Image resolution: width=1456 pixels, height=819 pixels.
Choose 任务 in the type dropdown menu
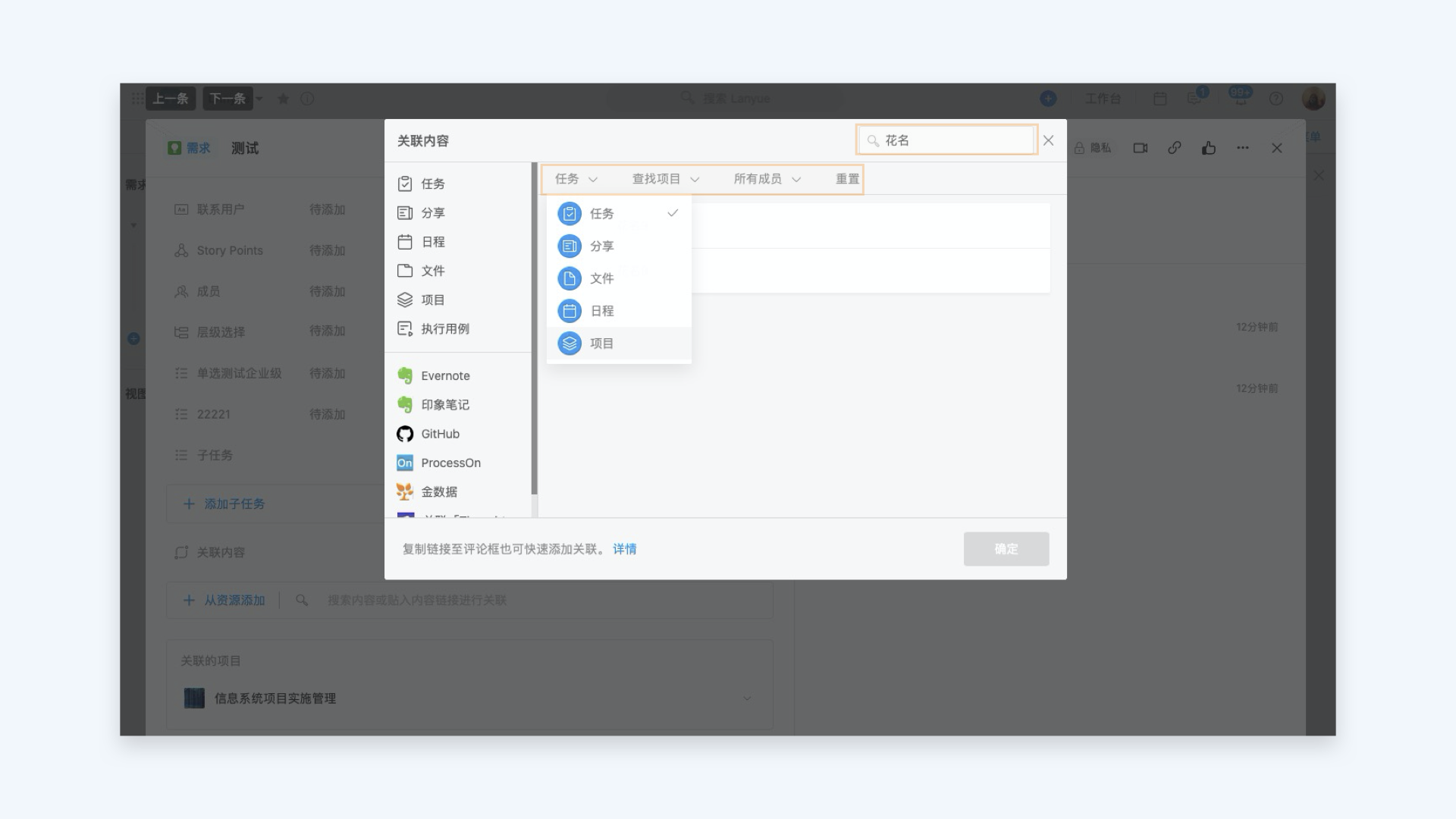(619, 214)
